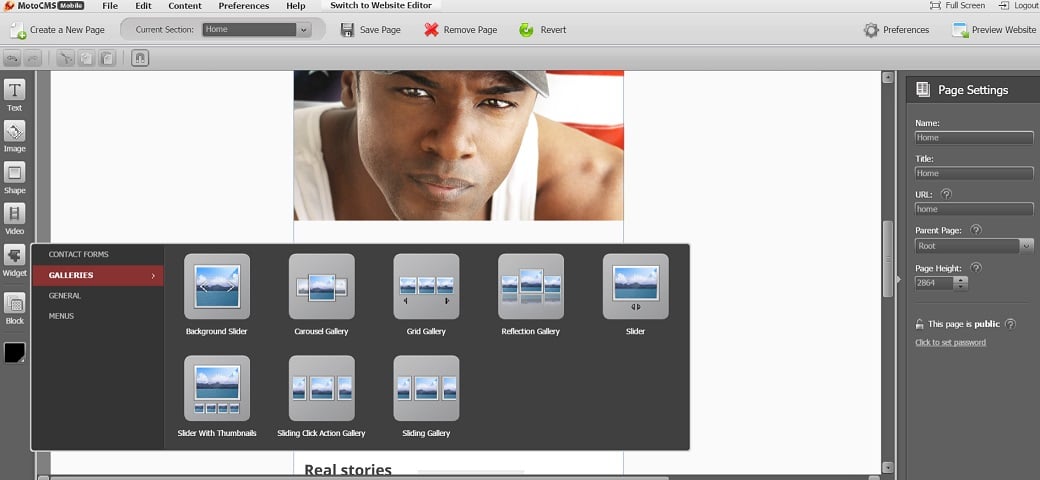Open the Block tool
This screenshot has height=480, width=1040.
14,307
